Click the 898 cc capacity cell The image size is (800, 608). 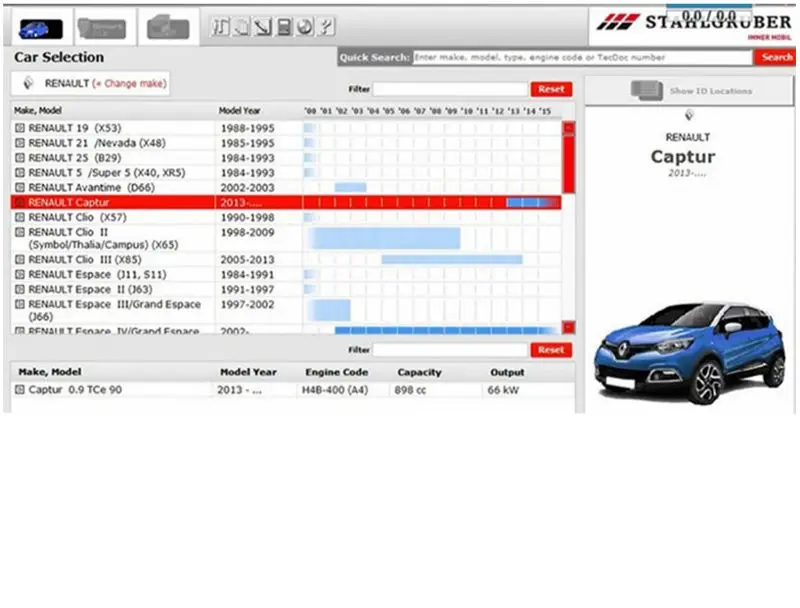410,390
